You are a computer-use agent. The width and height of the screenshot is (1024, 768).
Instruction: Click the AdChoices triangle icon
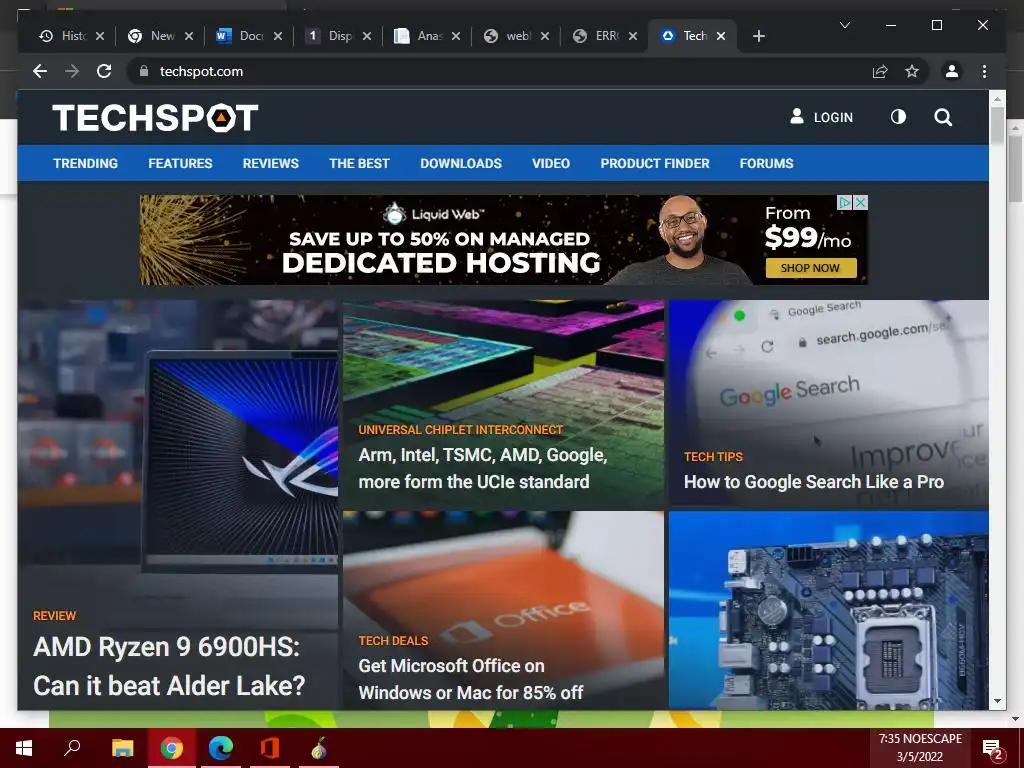pyautogui.click(x=845, y=202)
